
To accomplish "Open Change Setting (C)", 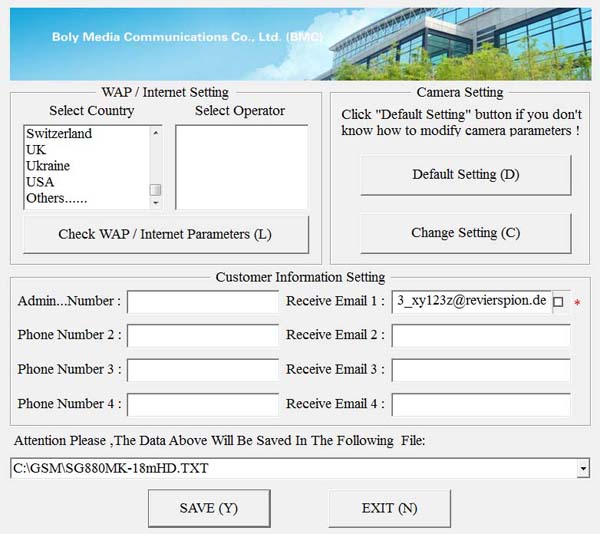I will [x=465, y=233].
